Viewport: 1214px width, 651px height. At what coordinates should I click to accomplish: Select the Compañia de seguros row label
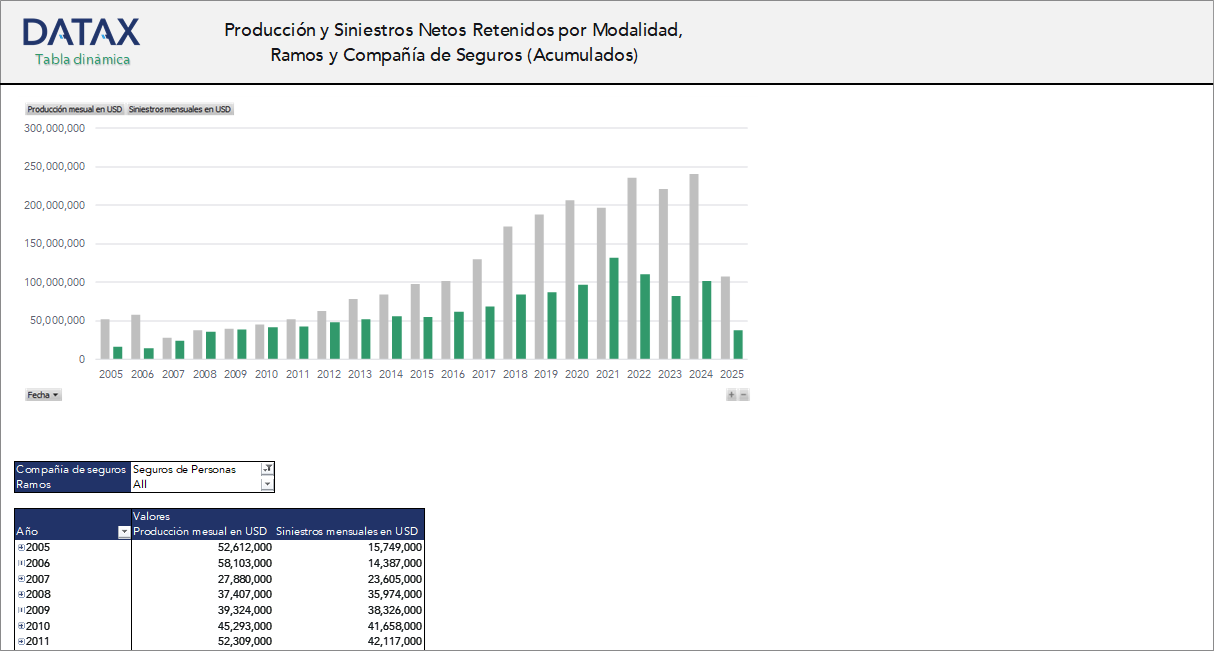point(70,468)
